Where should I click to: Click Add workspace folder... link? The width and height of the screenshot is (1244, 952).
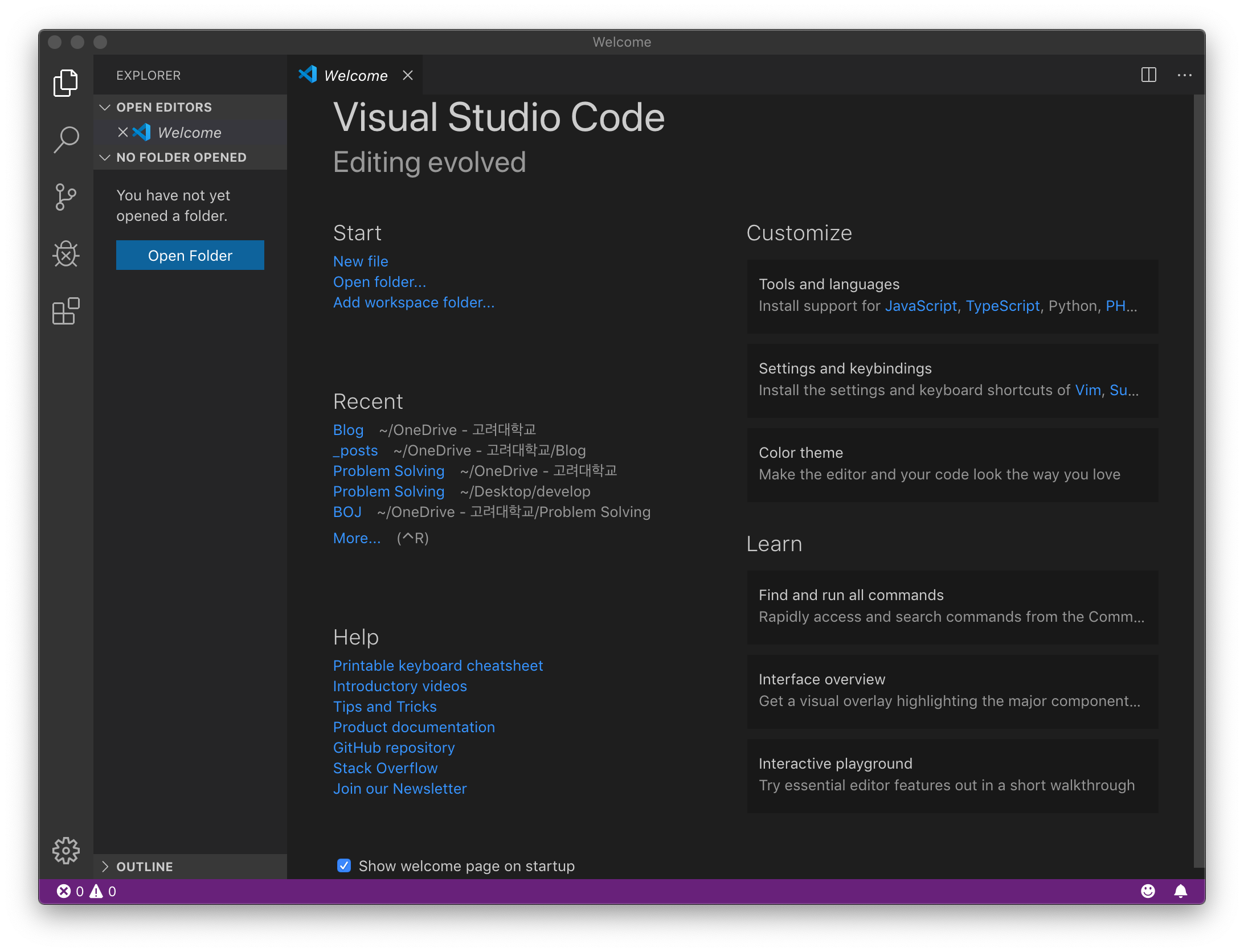click(414, 302)
